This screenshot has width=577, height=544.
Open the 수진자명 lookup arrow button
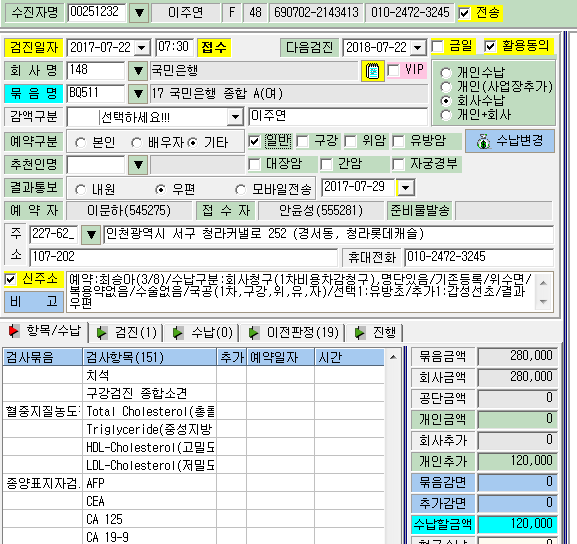tap(139, 13)
